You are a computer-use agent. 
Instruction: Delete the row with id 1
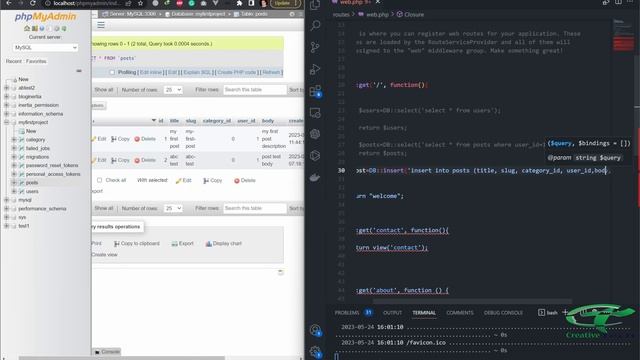(145, 139)
